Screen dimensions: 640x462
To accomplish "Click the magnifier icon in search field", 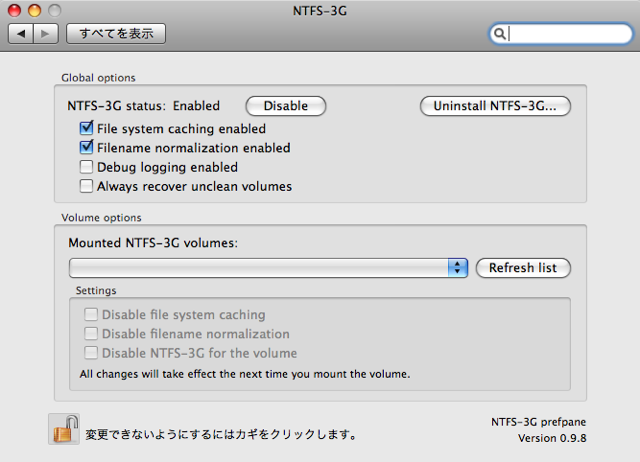I will click(500, 33).
